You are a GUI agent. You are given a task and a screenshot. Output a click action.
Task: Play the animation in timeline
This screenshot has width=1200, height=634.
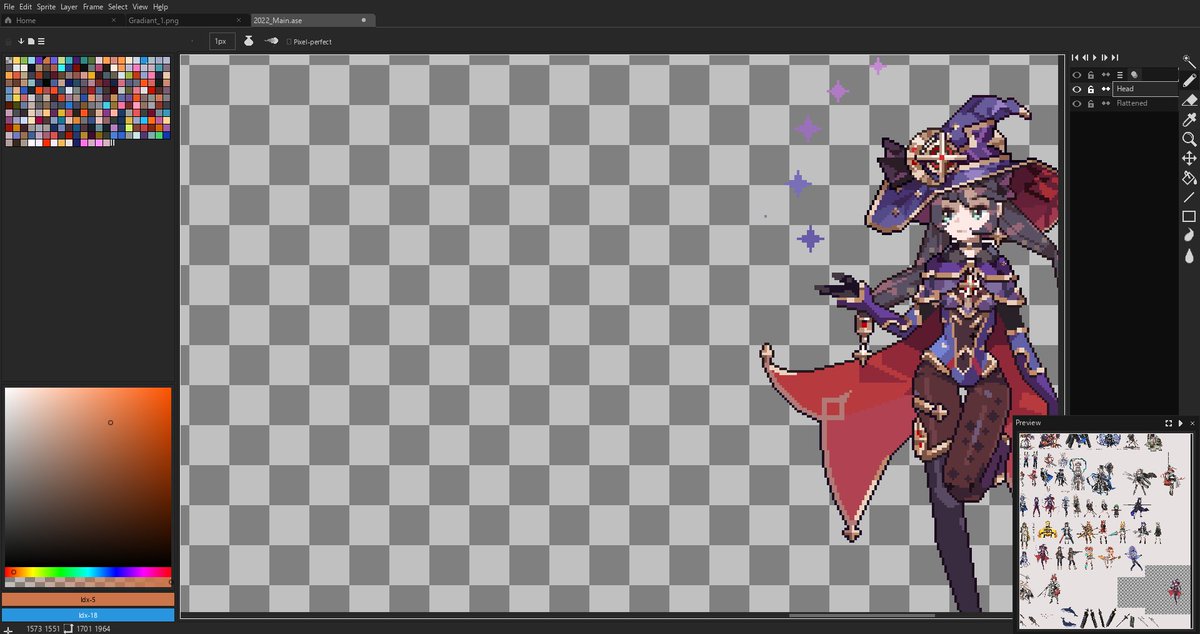(x=1095, y=58)
